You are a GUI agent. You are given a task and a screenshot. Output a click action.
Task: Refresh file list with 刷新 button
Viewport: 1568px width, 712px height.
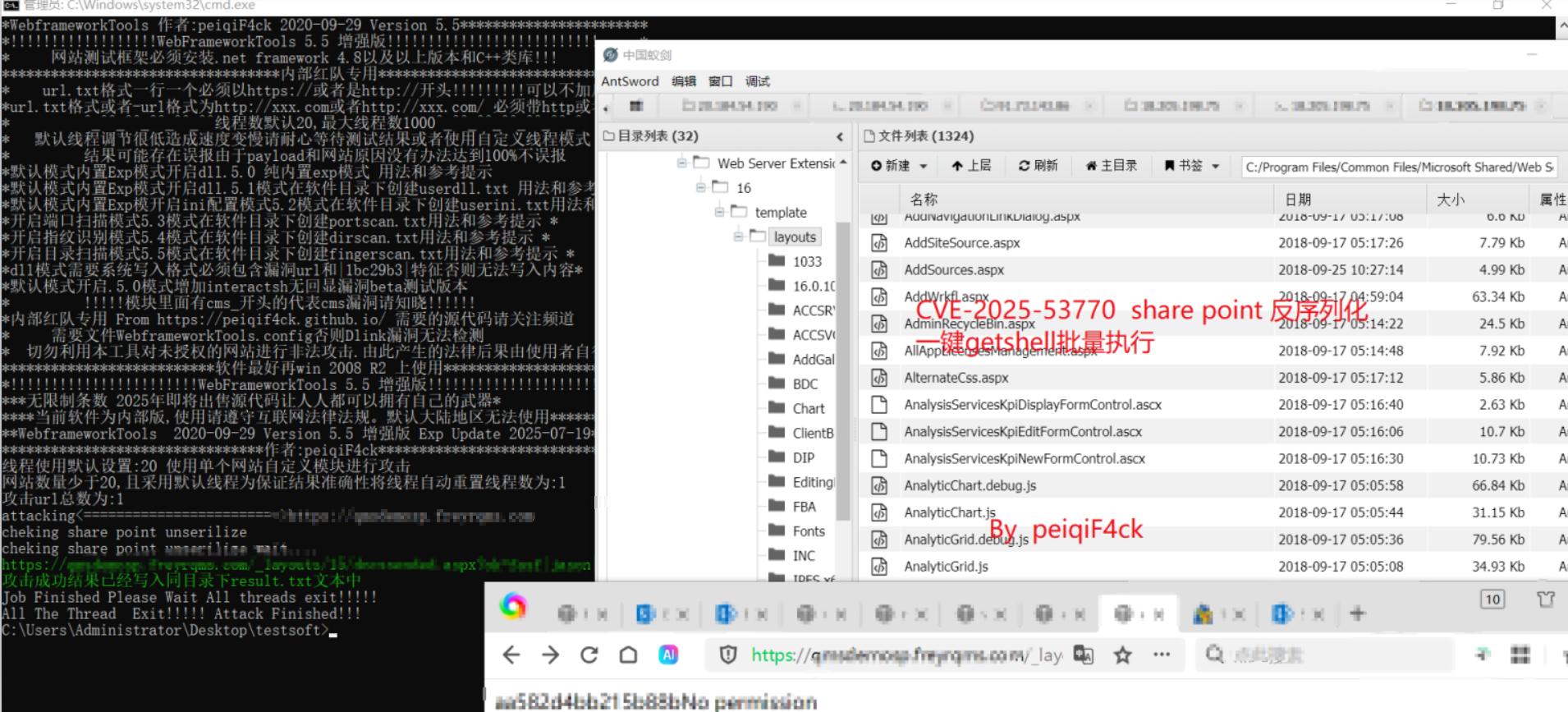1038,166
